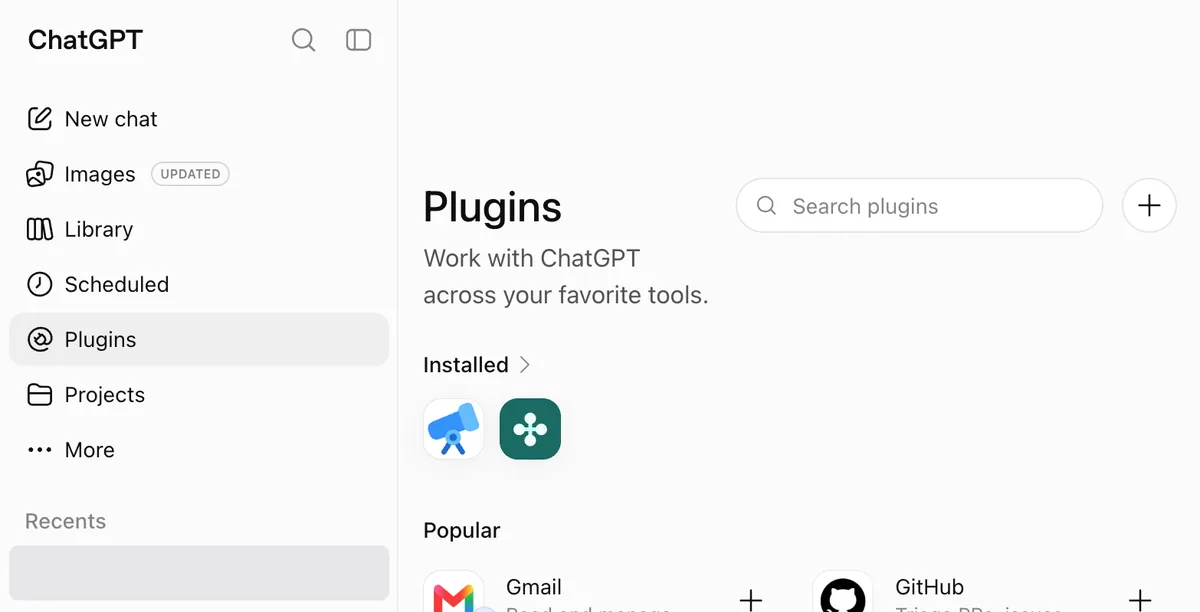Collapse sidebar with the panel toggle icon
1200x612 pixels.
[x=358, y=40]
